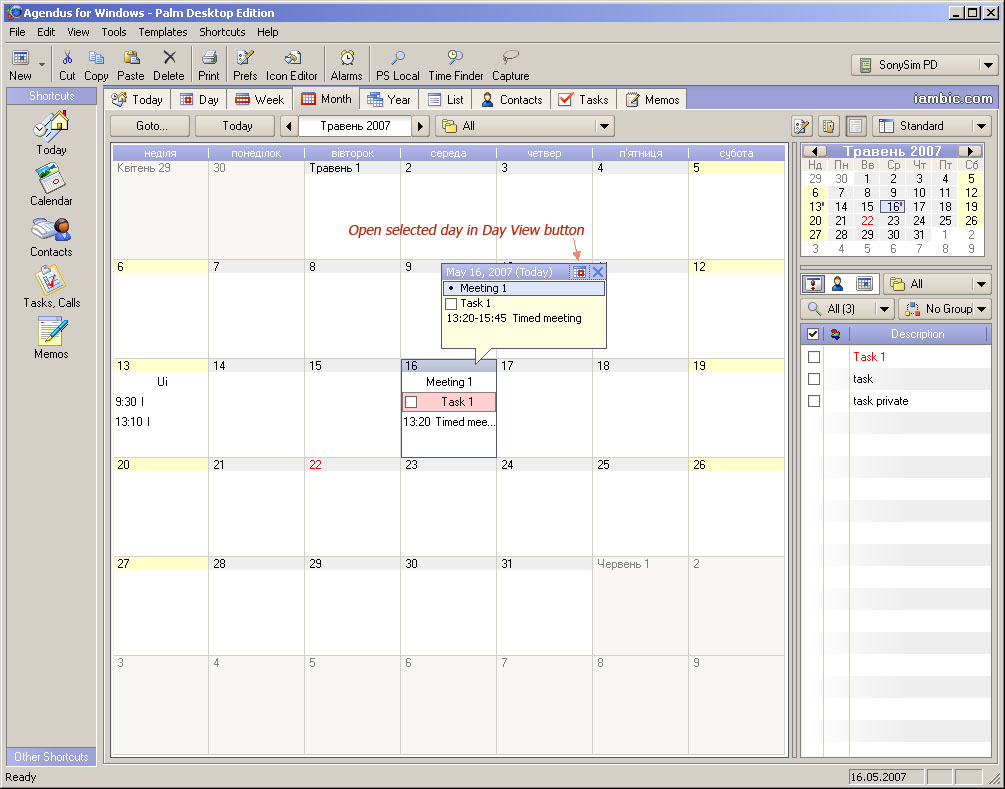Click the Травень 2007 month field
Screen dimensions: 1005x789
[355, 126]
